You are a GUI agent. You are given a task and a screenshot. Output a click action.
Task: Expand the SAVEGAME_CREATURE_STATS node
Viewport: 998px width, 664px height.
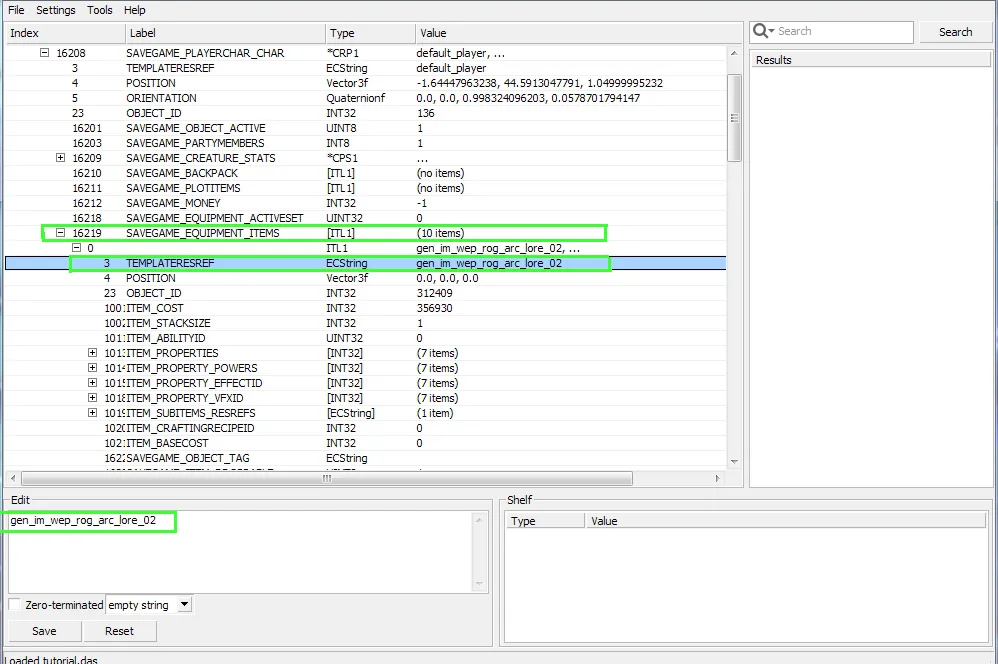(61, 158)
